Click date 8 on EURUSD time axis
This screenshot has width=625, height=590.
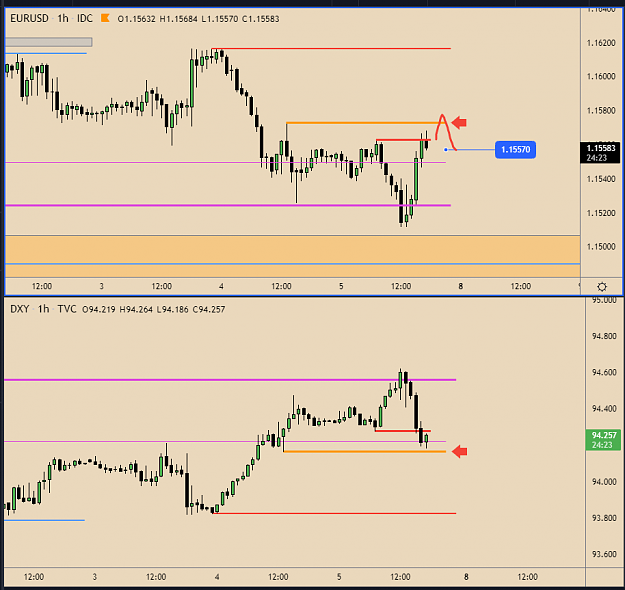pyautogui.click(x=461, y=286)
